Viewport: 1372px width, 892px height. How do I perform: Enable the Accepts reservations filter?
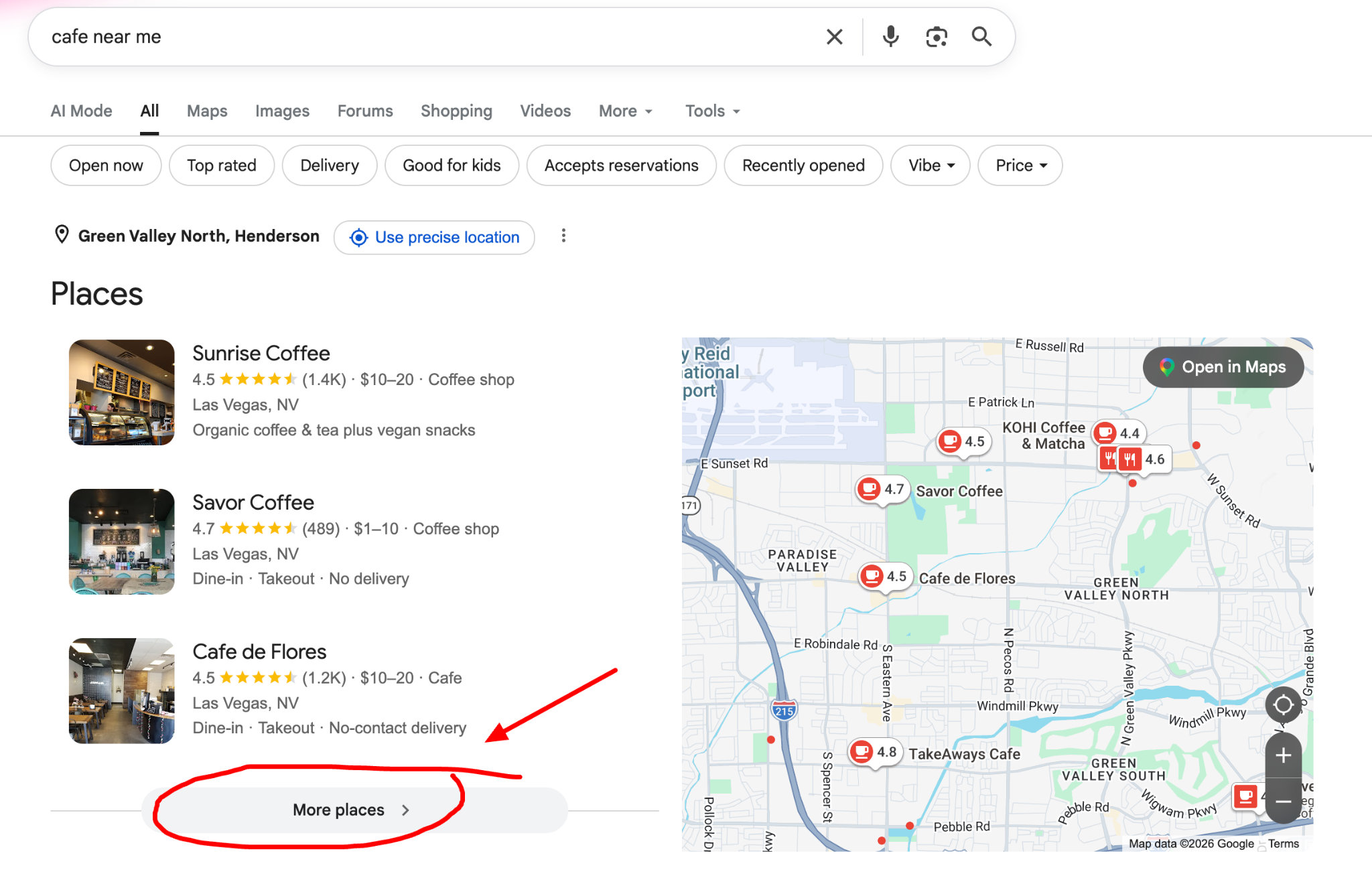tap(622, 165)
